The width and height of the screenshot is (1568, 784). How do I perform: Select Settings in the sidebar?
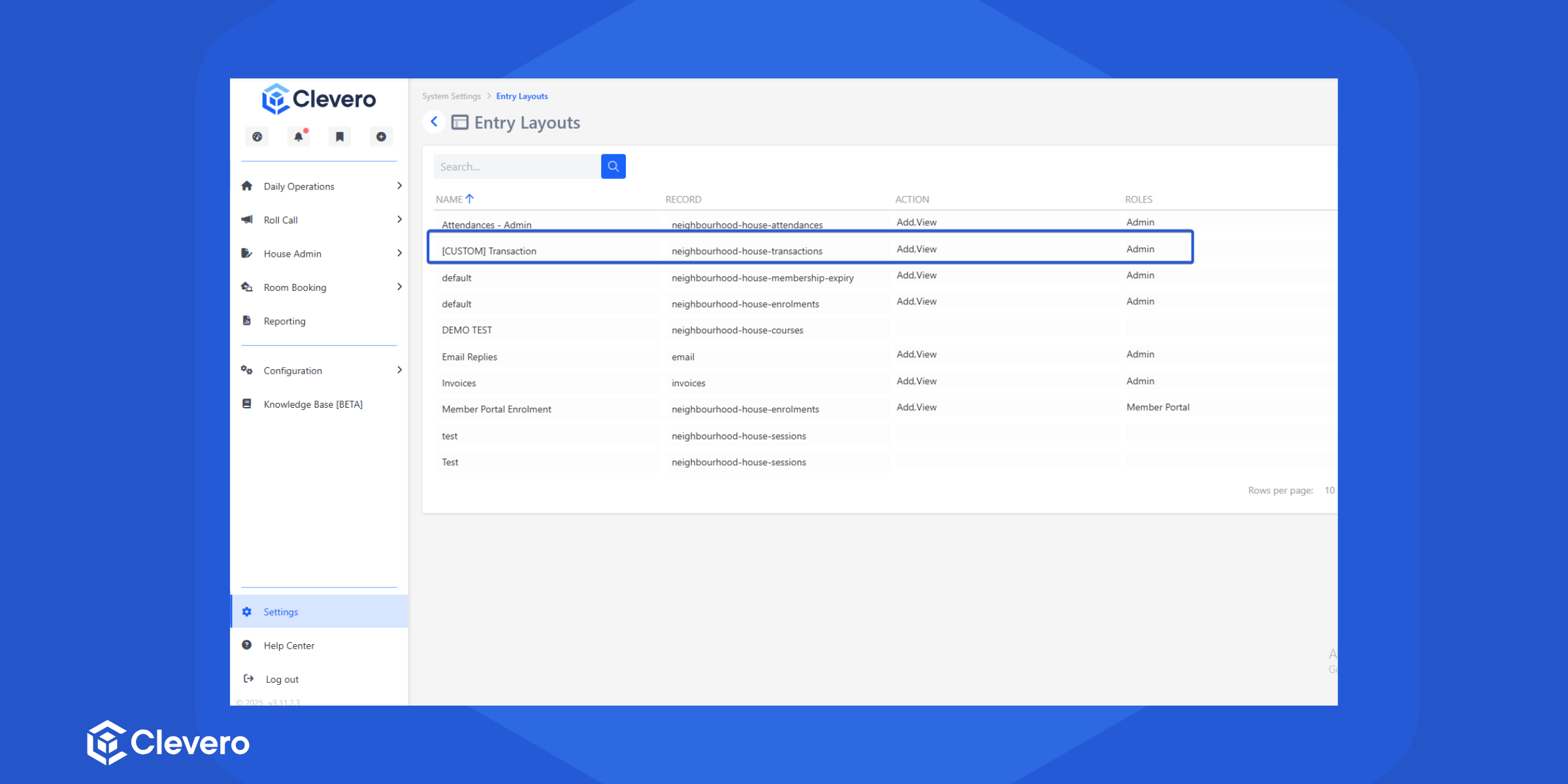(319, 612)
